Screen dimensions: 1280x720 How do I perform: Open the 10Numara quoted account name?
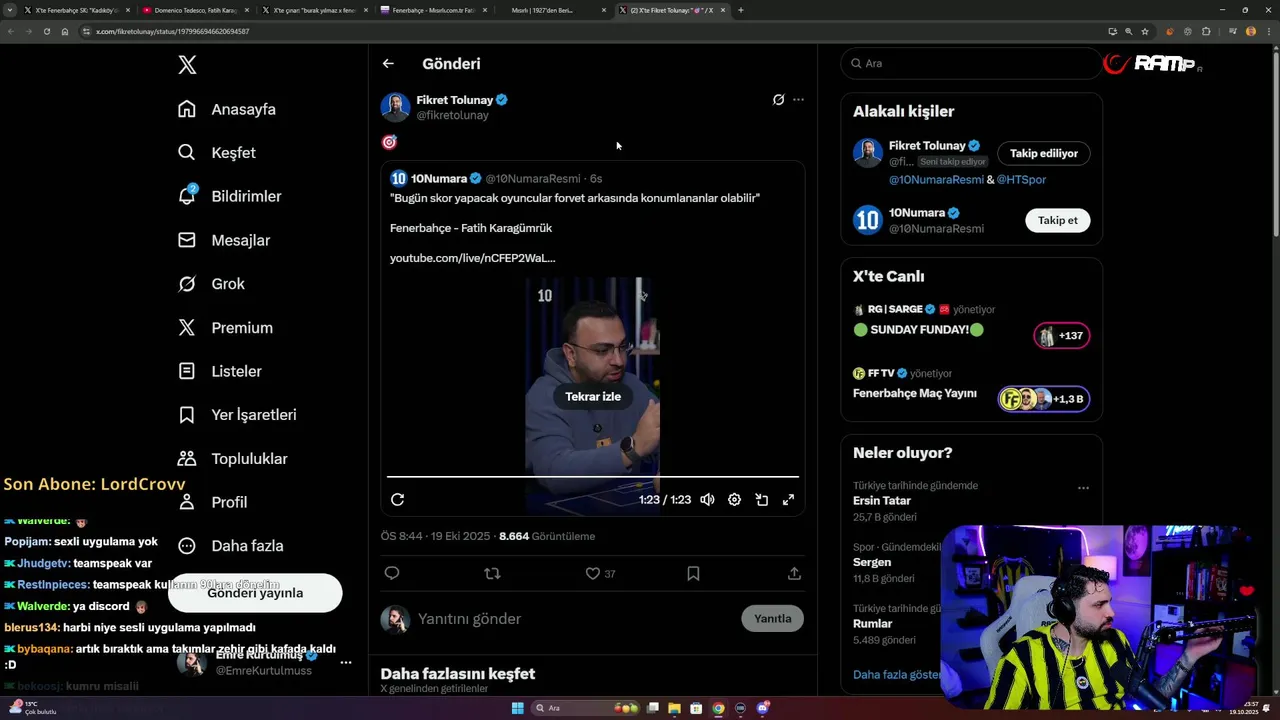pos(439,178)
